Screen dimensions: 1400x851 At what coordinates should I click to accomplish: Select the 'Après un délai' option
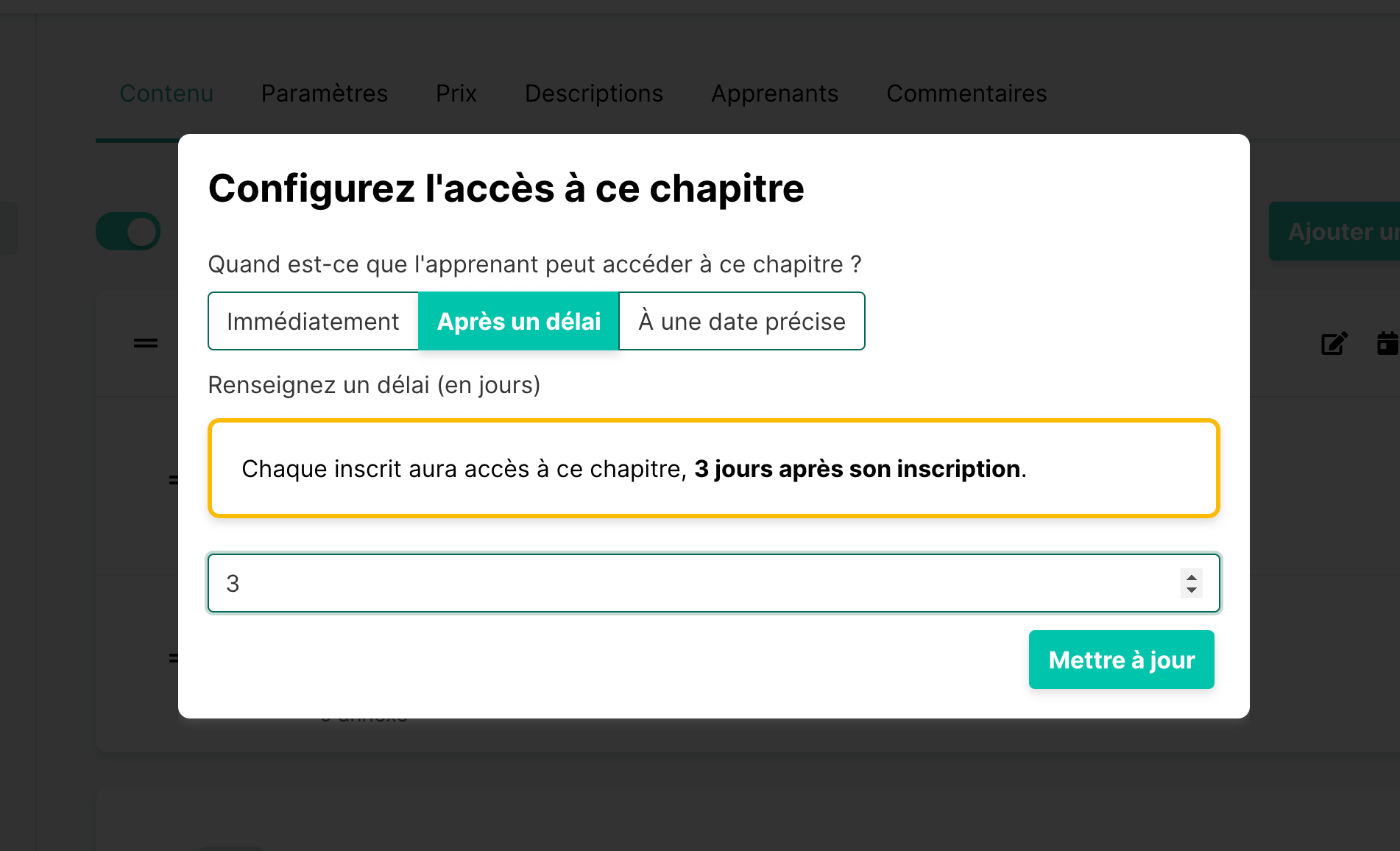(x=519, y=322)
